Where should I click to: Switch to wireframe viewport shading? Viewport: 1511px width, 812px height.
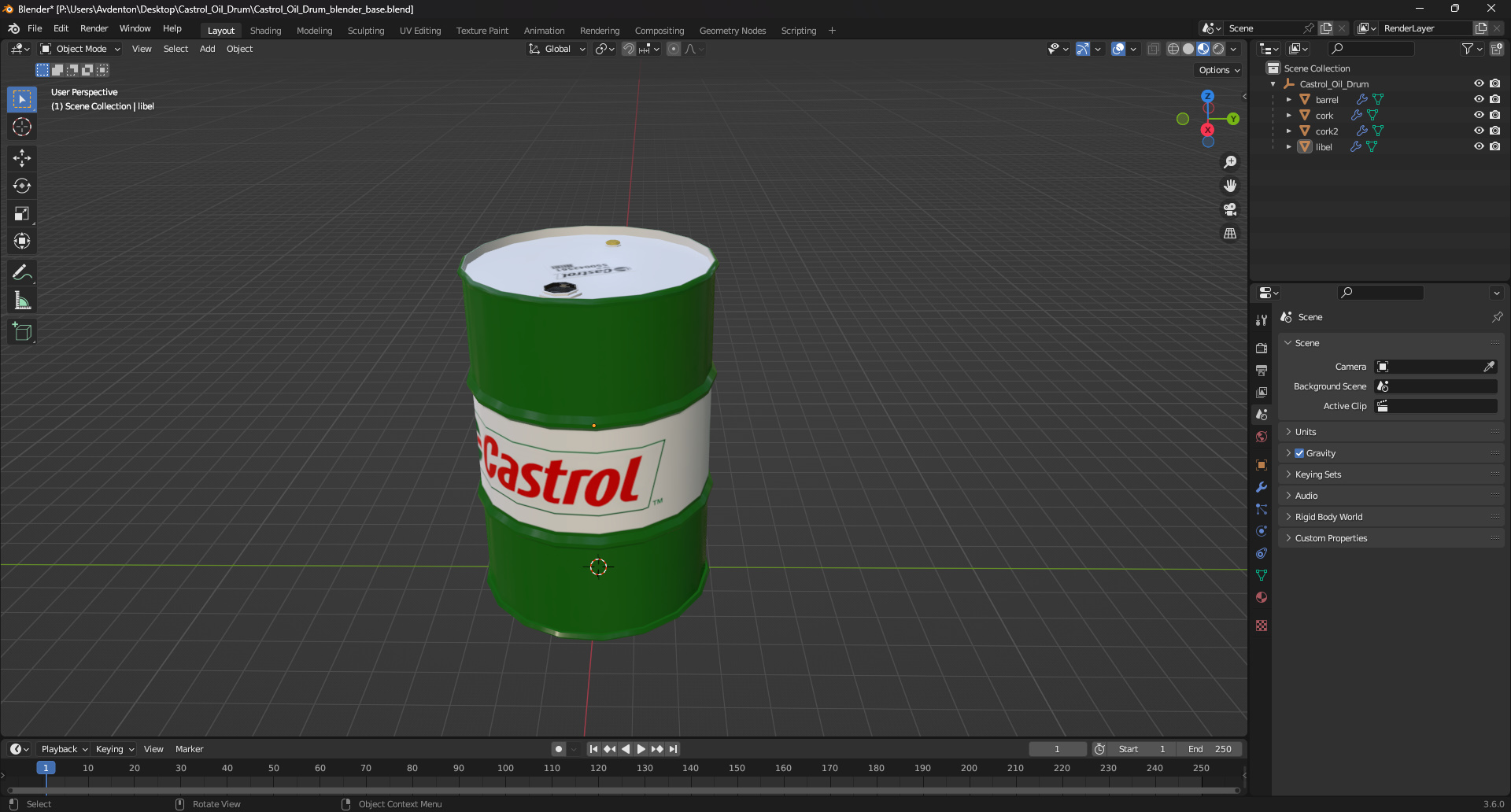click(1173, 49)
